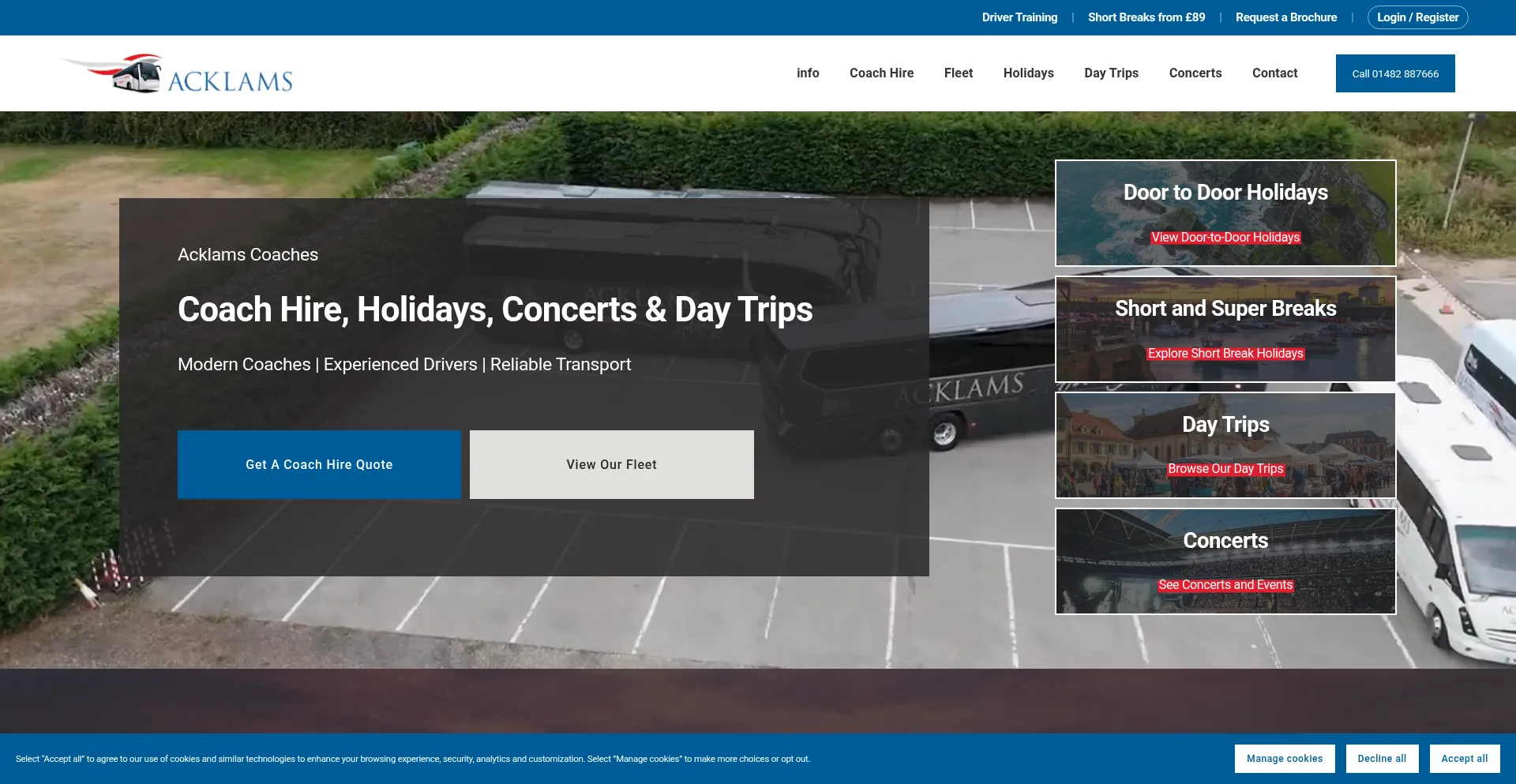Select Day Trips in the navigation bar

pos(1111,73)
